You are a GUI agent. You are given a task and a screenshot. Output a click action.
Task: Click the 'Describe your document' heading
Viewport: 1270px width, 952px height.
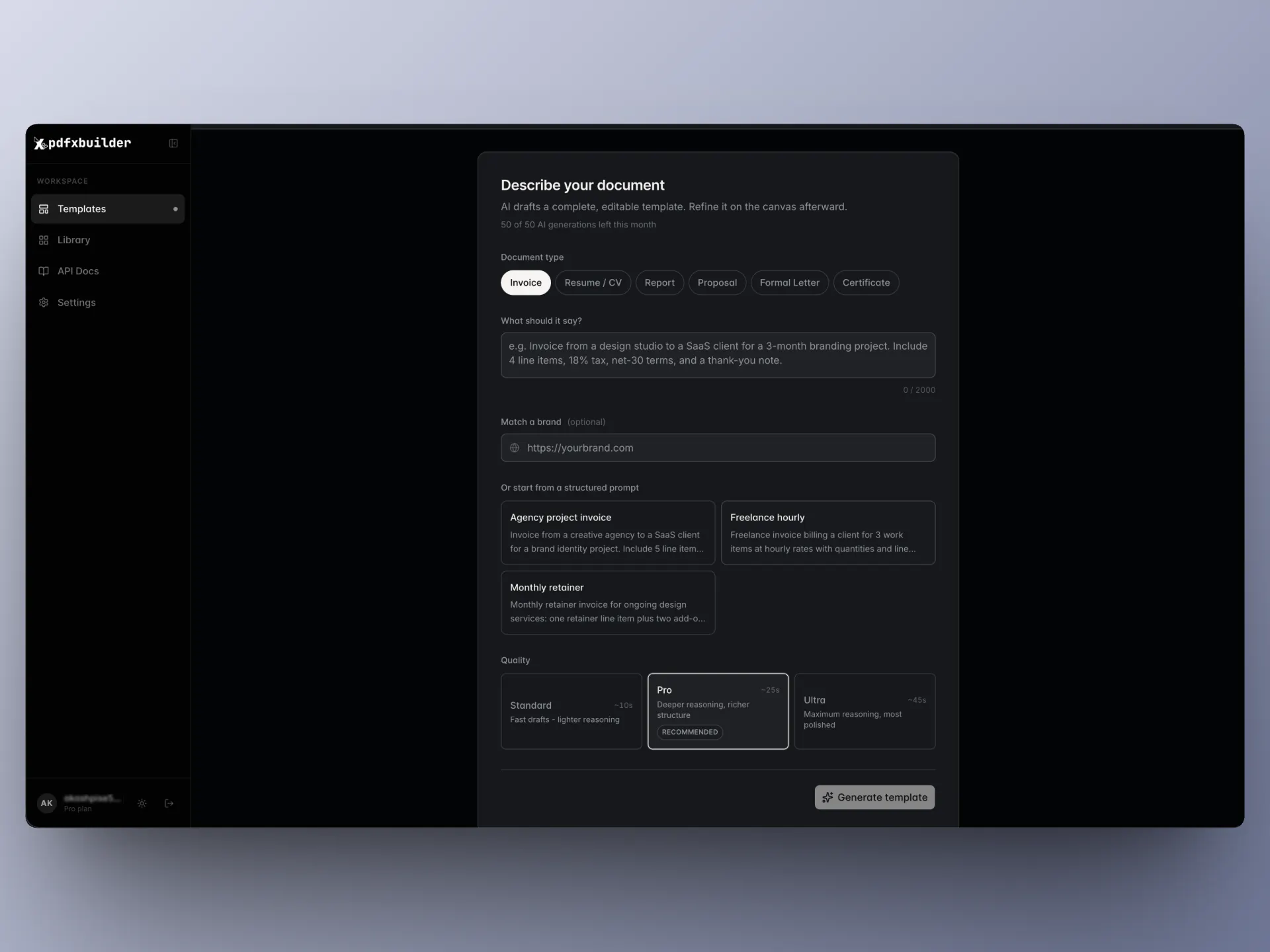click(x=582, y=185)
